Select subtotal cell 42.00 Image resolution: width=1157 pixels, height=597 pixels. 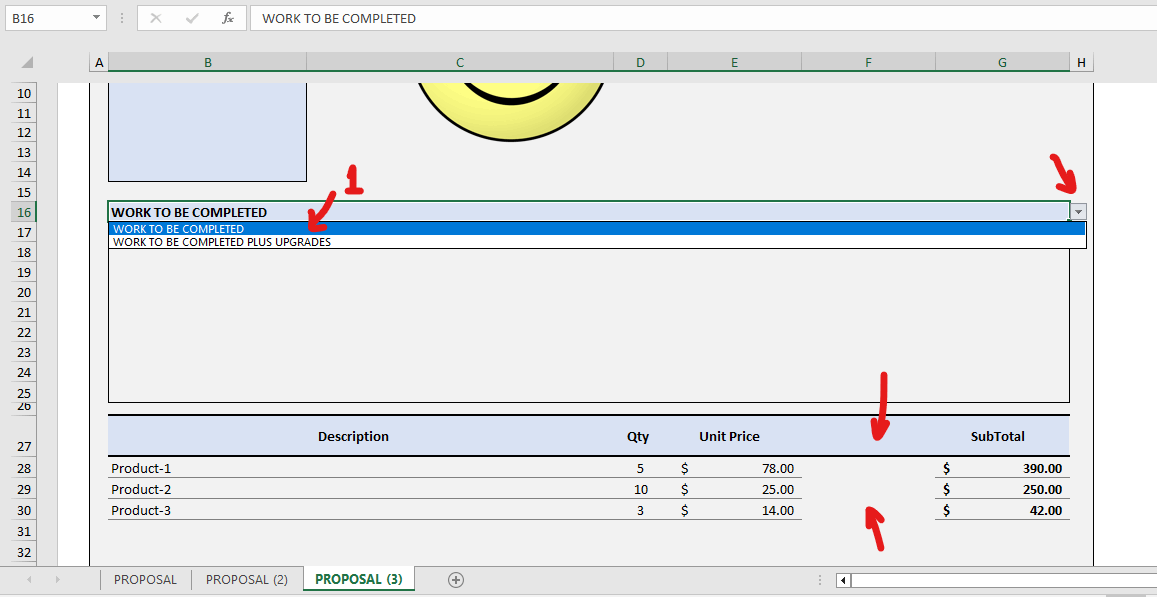(x=1002, y=510)
